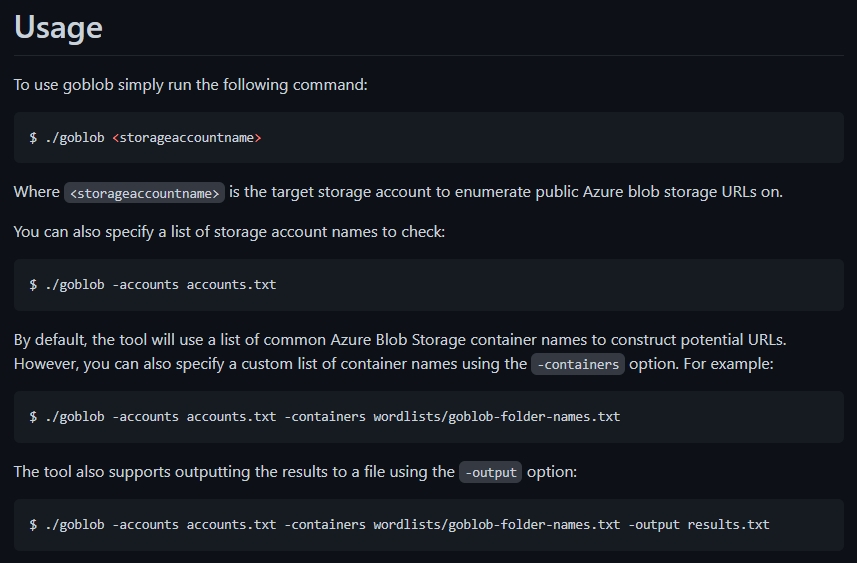Screen dimensions: 857x563
Task: Click the Usage heading
Action: pos(58,27)
